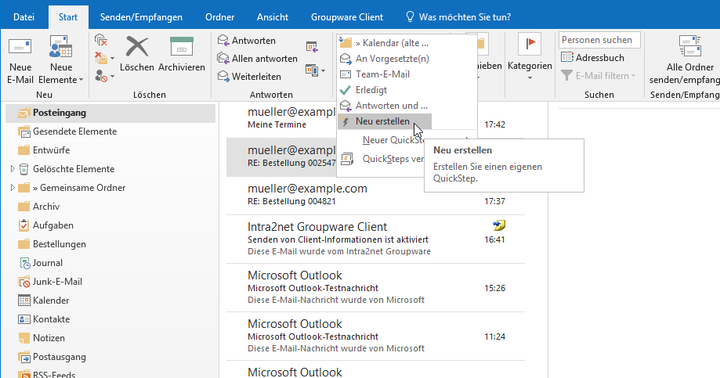
Task: Expand » Gemeinsame Ordner
Action: [12, 188]
